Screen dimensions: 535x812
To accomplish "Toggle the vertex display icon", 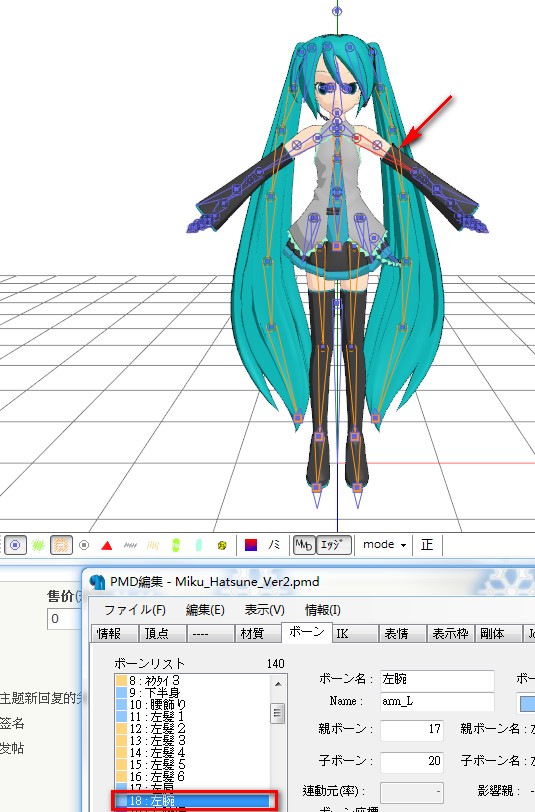I will 16,545.
